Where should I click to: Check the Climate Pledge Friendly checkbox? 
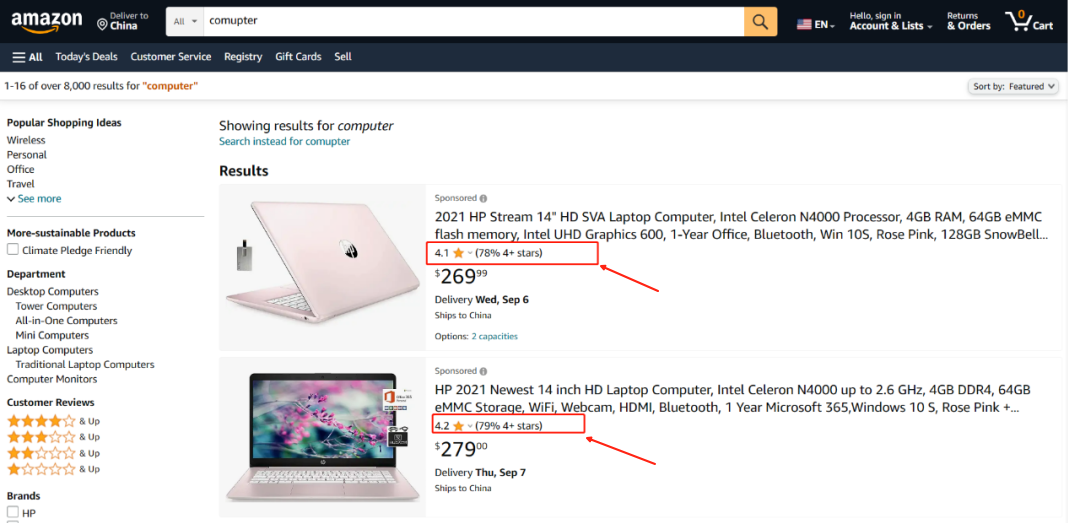13,250
